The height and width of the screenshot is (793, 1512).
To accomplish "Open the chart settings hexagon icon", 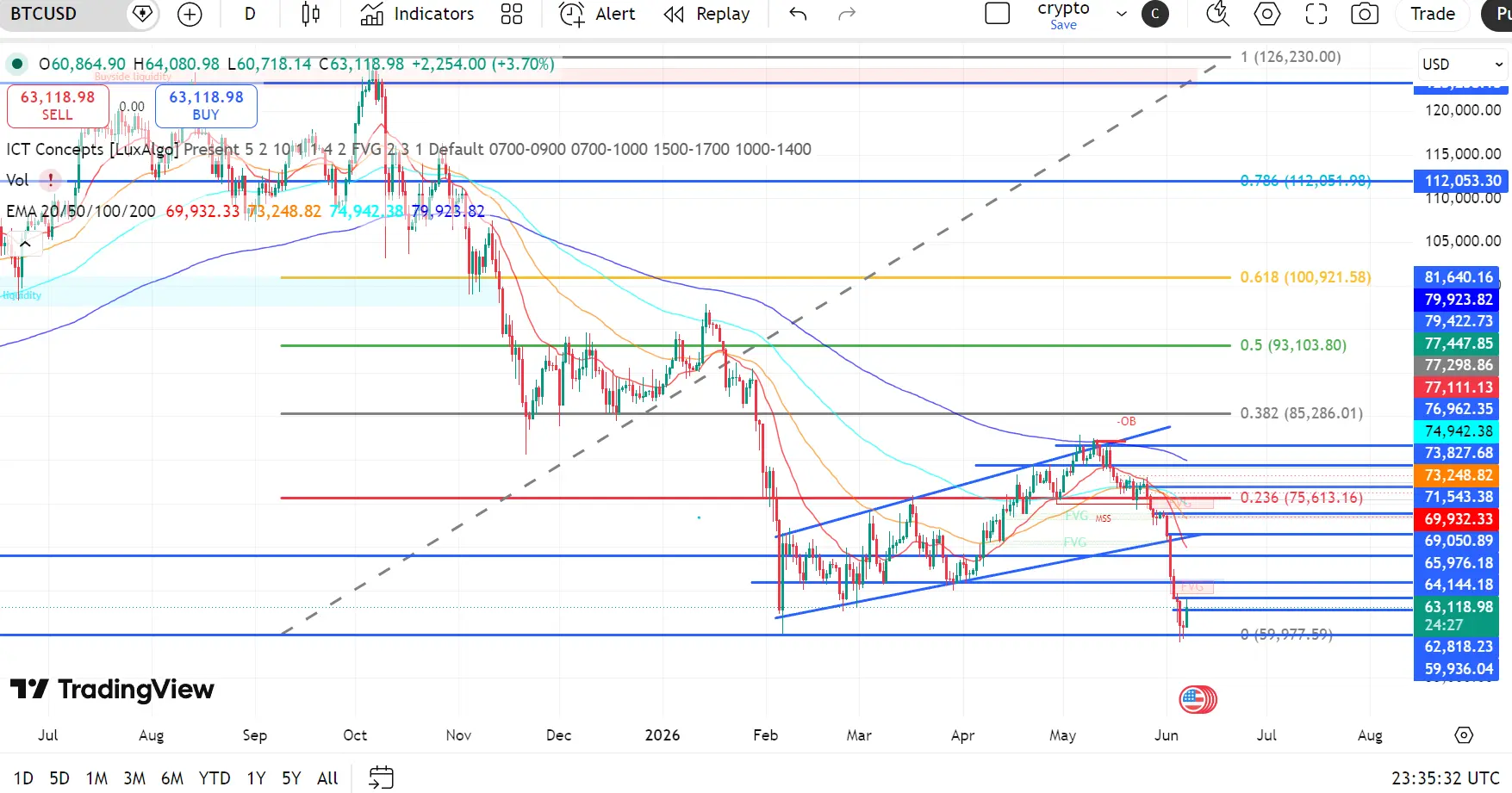I will 1266,14.
